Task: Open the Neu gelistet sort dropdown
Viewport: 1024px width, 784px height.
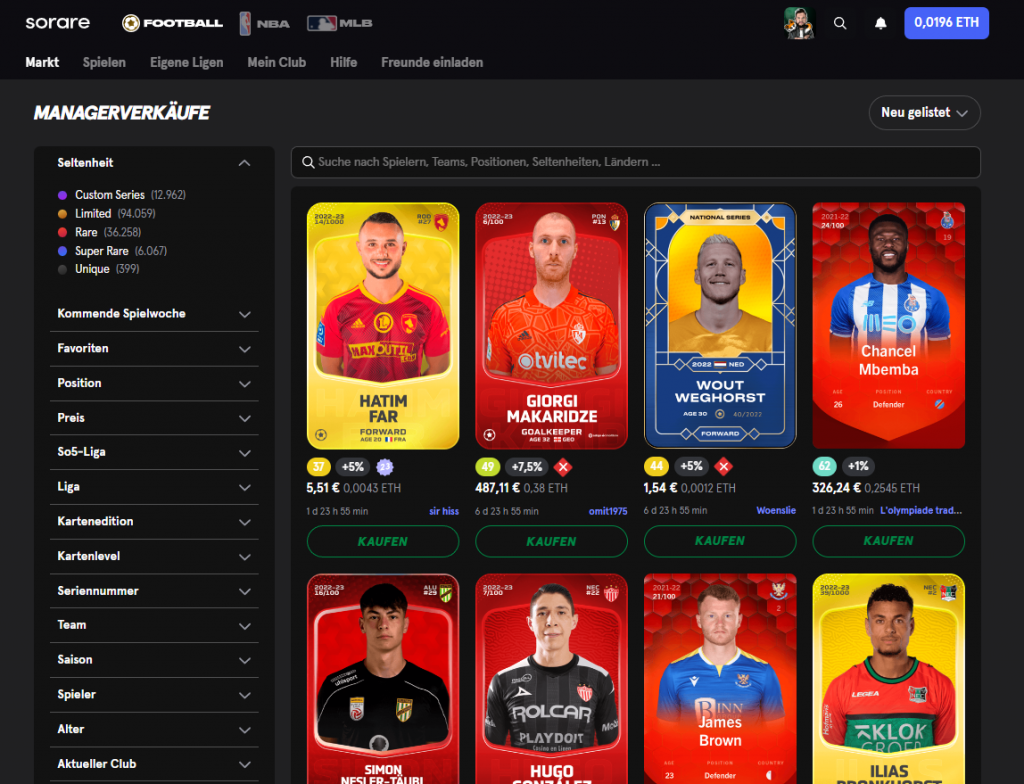Action: (924, 112)
